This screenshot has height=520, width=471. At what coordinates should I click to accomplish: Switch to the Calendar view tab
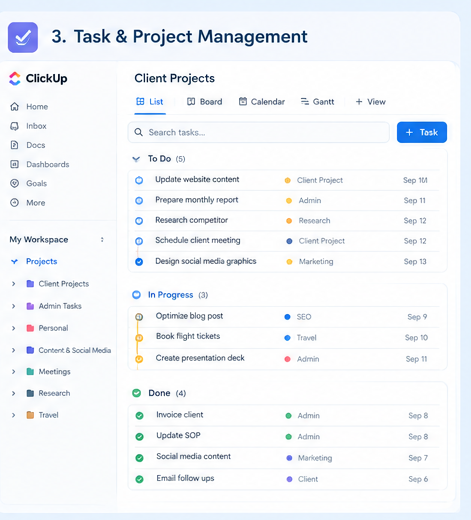point(262,102)
